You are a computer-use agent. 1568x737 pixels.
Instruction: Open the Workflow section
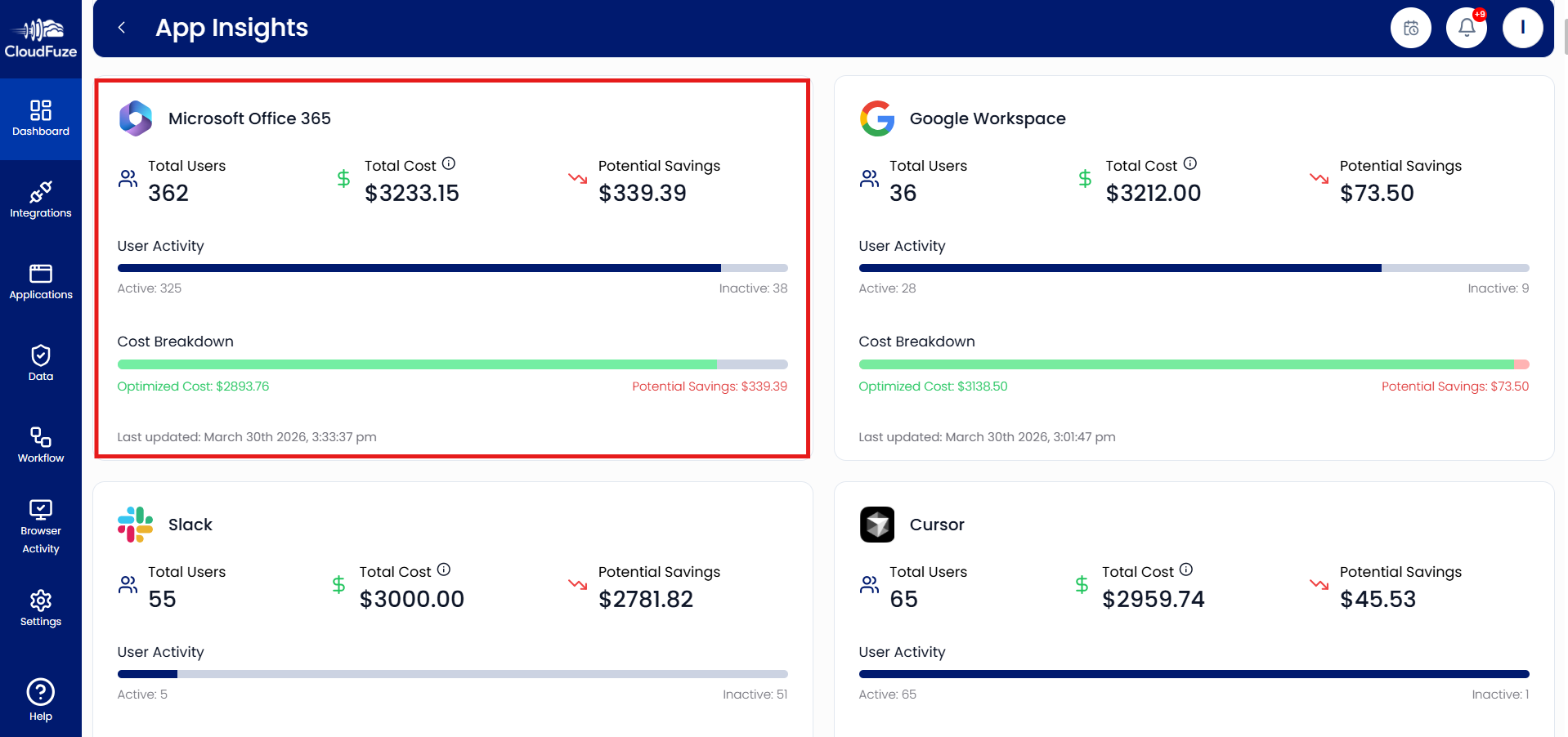(41, 442)
